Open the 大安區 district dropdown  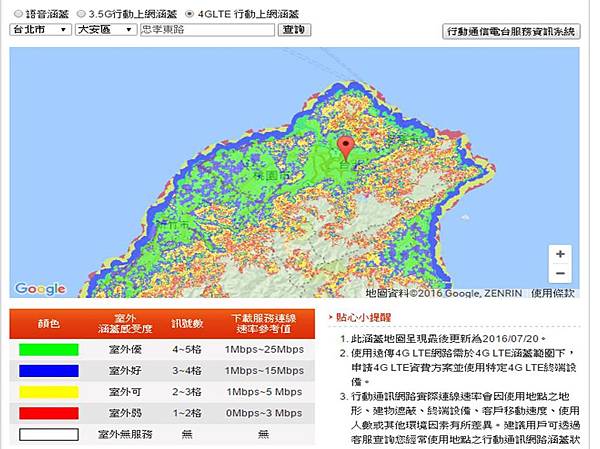106,30
